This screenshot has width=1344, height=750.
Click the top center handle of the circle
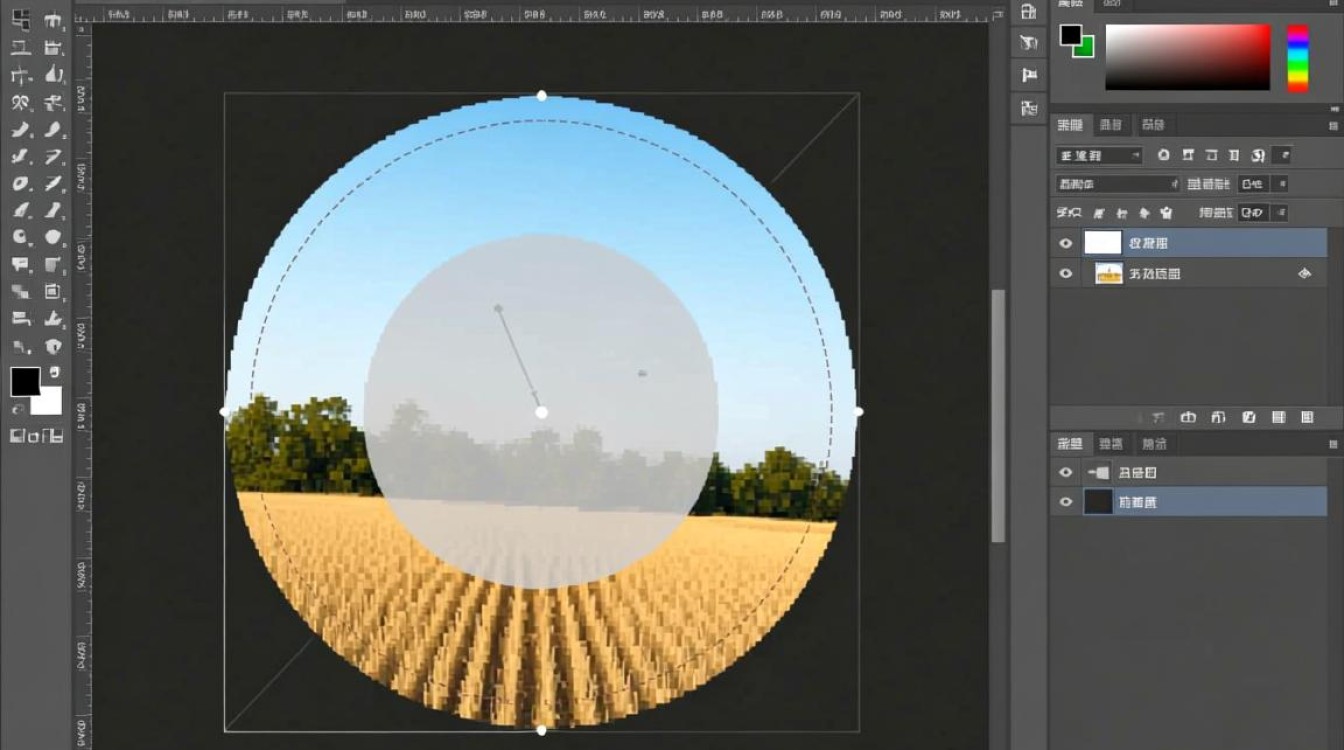542,96
